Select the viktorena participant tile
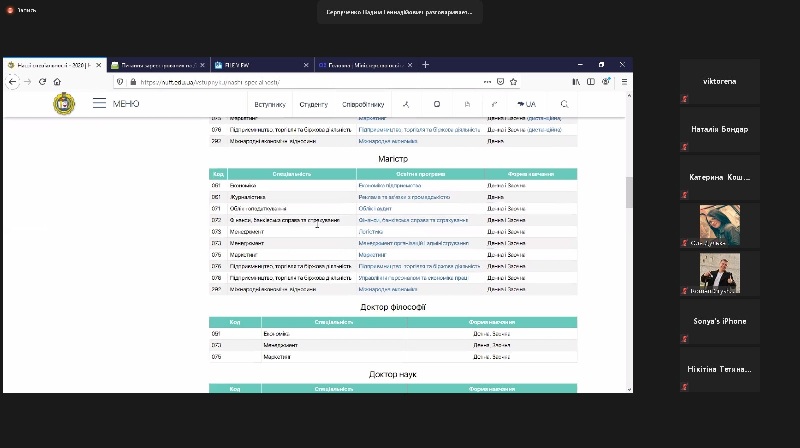The height and width of the screenshot is (448, 800). pos(719,82)
